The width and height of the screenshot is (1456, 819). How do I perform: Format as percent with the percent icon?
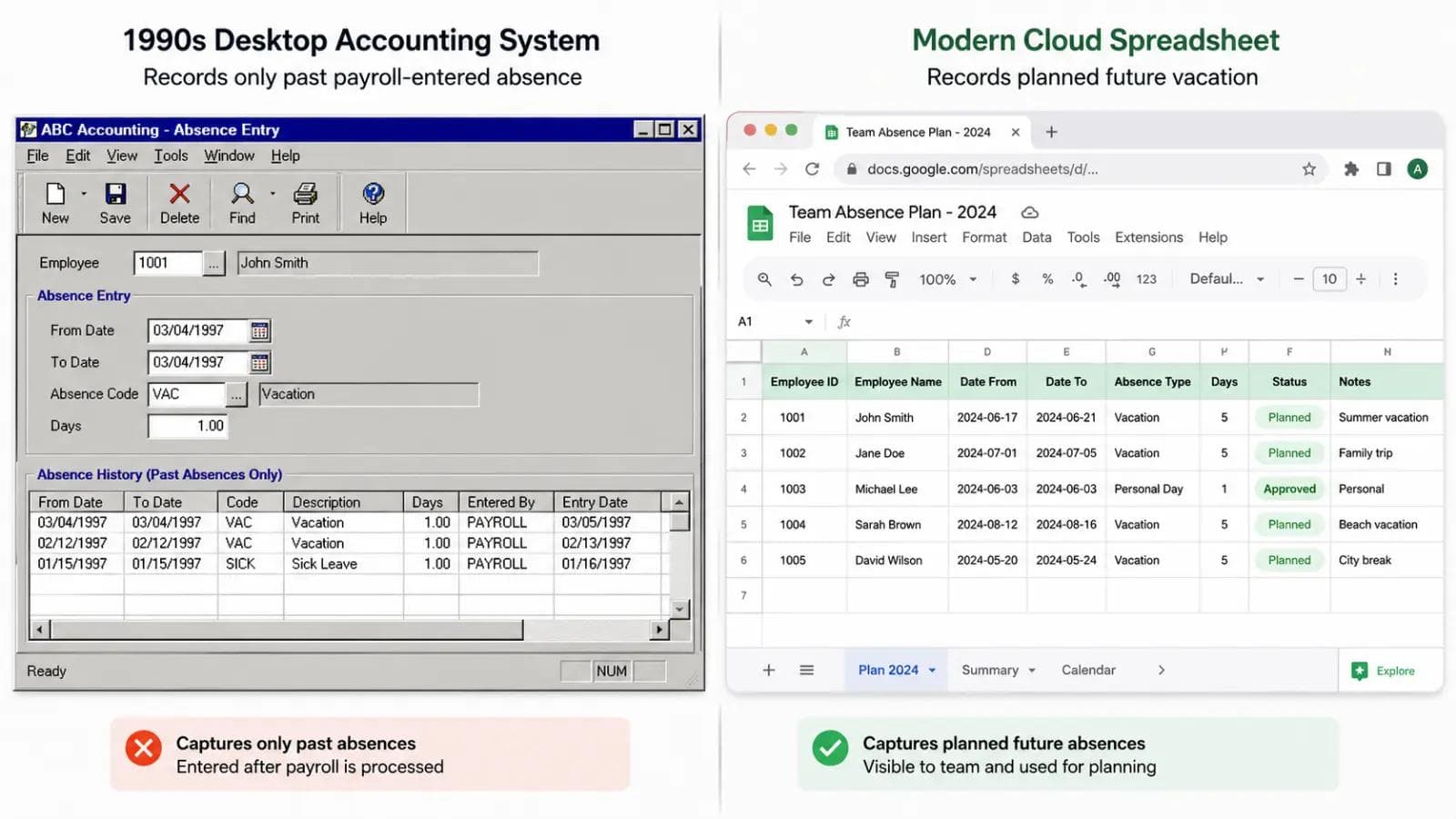click(1047, 279)
